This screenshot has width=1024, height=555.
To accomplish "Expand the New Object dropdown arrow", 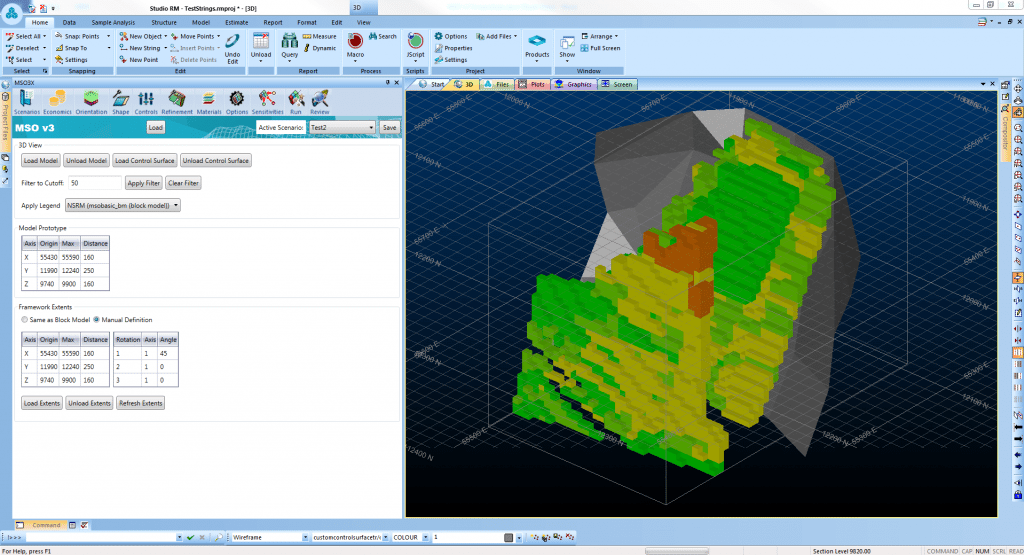I will (x=166, y=37).
